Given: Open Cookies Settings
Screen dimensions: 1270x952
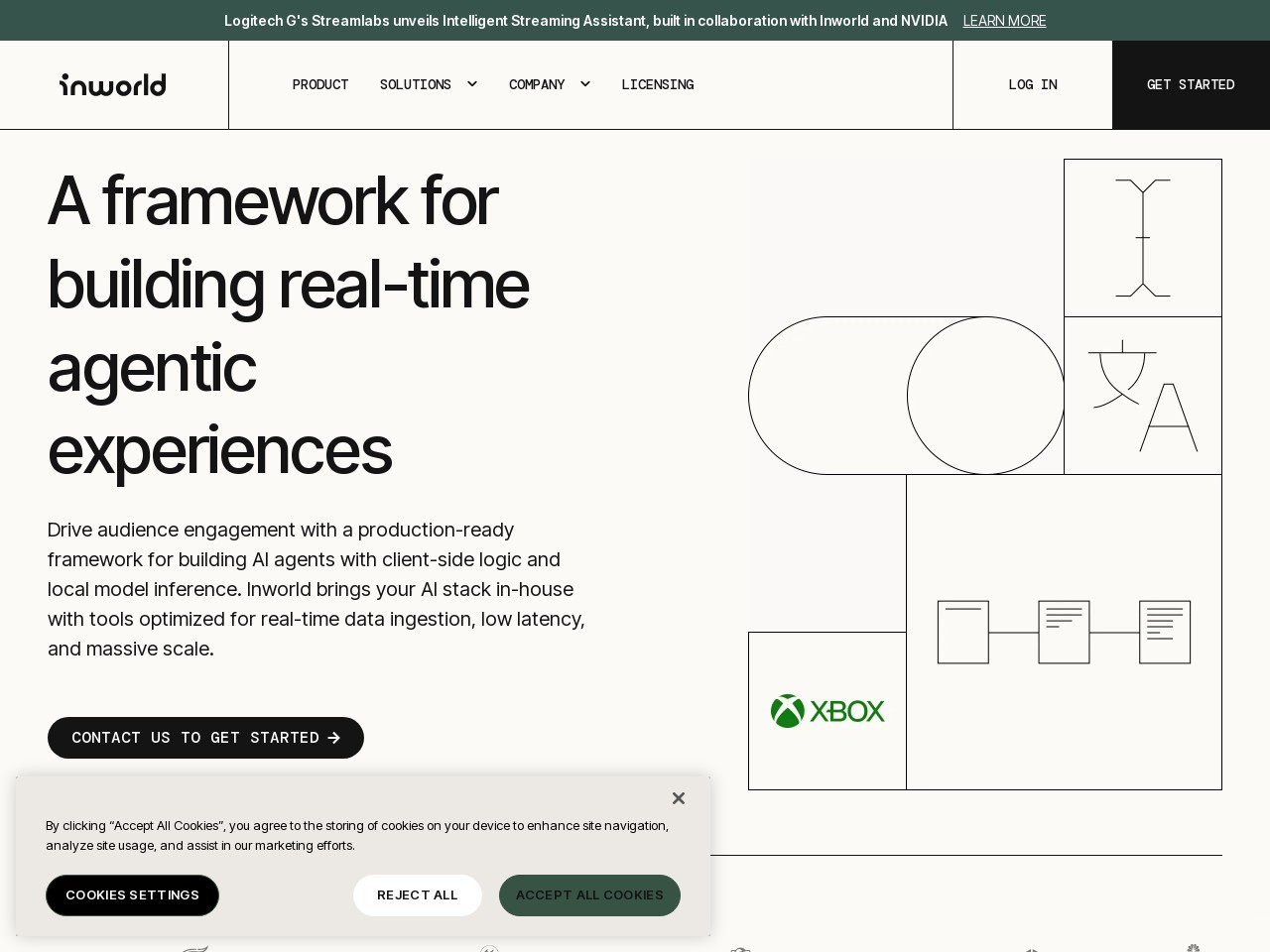Looking at the screenshot, I should (132, 895).
